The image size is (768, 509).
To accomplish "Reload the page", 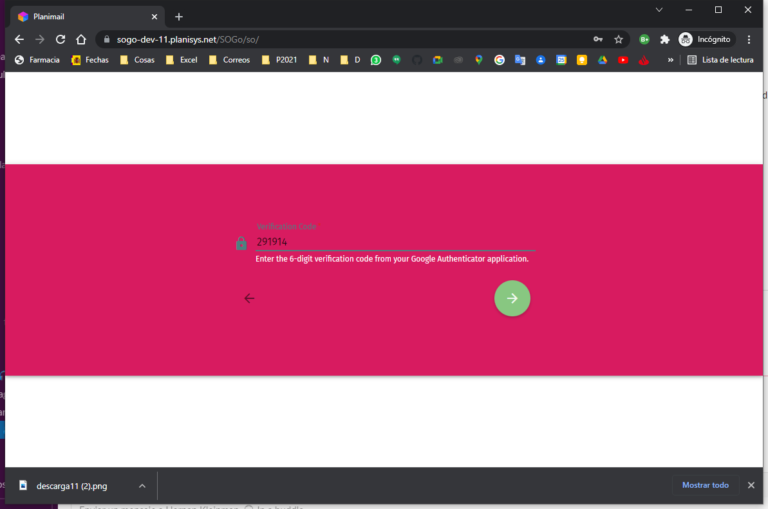I will [60, 39].
